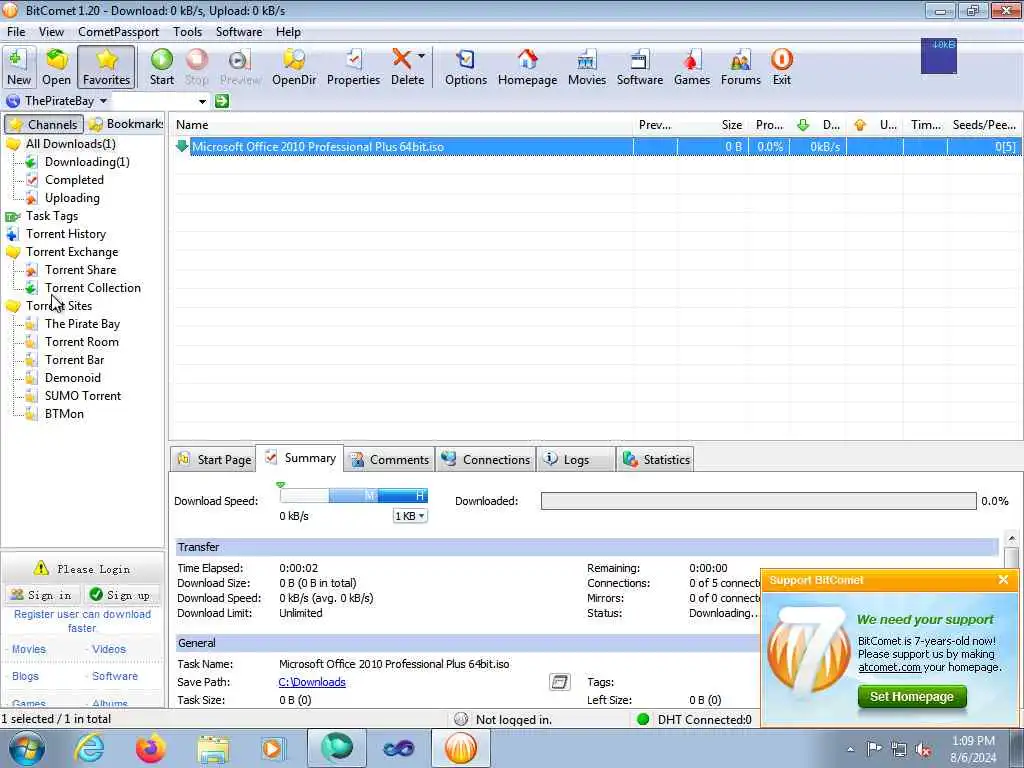Select All Downloads(1) in the tree
Viewport: 1024px width, 768px height.
(71, 144)
